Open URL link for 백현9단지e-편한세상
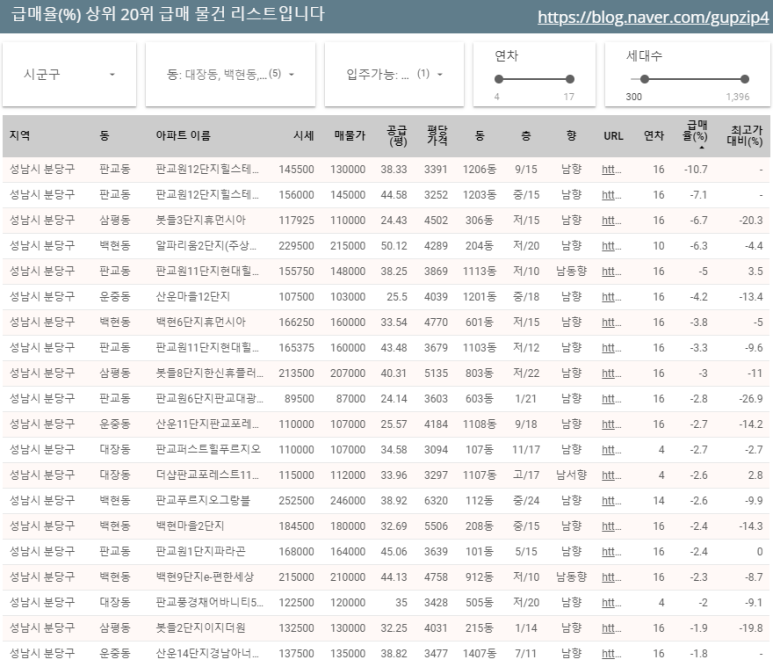 611,577
